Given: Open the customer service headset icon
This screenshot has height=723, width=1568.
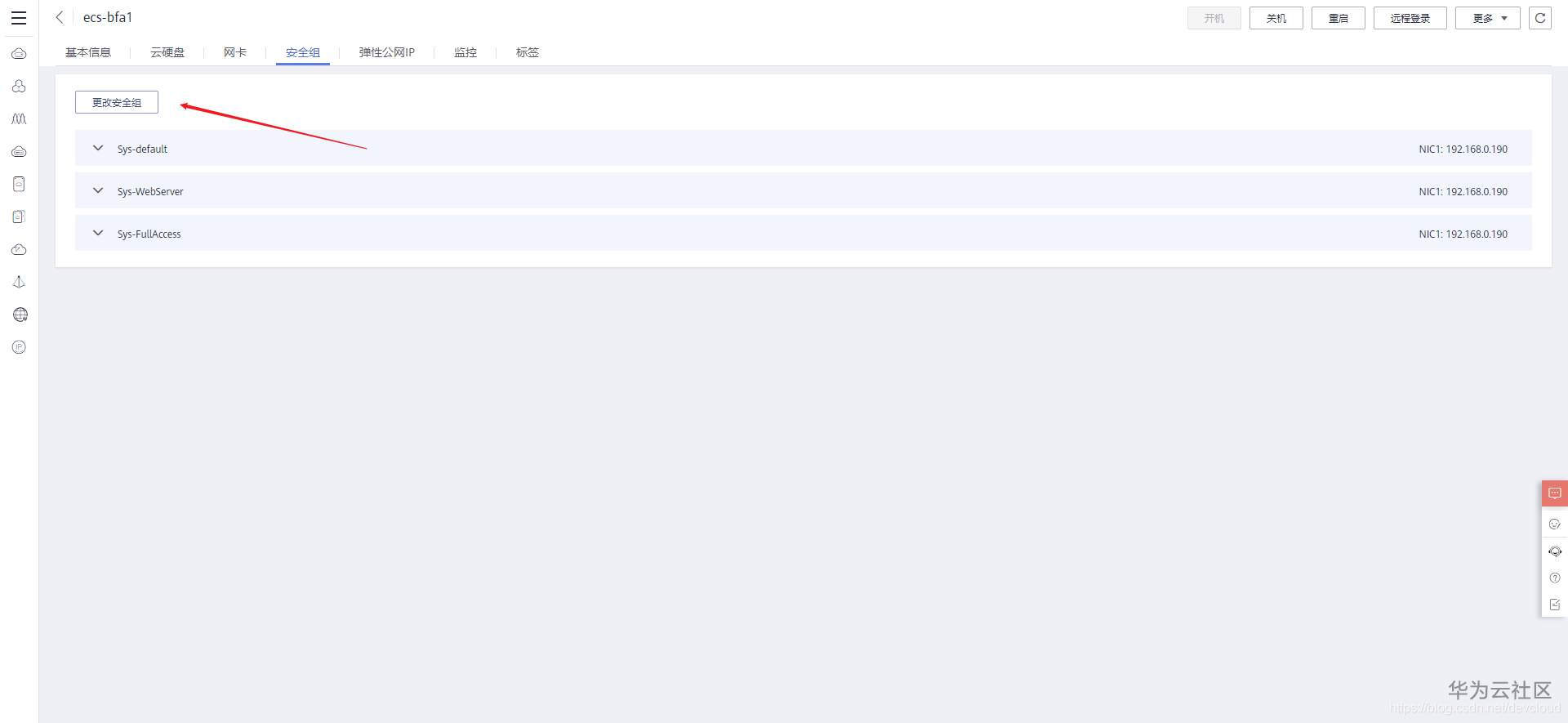Looking at the screenshot, I should (x=1555, y=551).
